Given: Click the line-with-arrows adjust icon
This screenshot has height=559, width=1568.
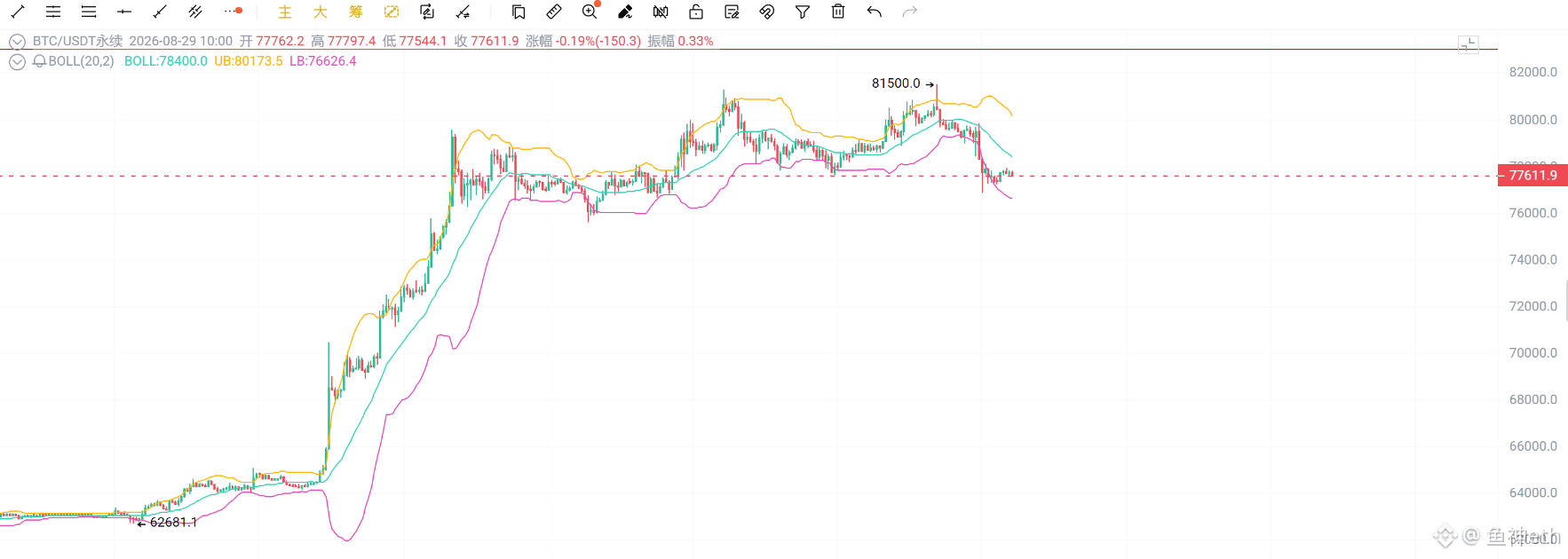Looking at the screenshot, I should click(x=463, y=12).
